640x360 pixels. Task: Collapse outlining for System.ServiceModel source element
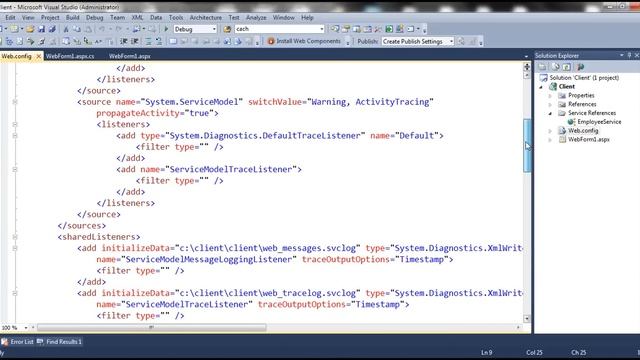pos(15,102)
